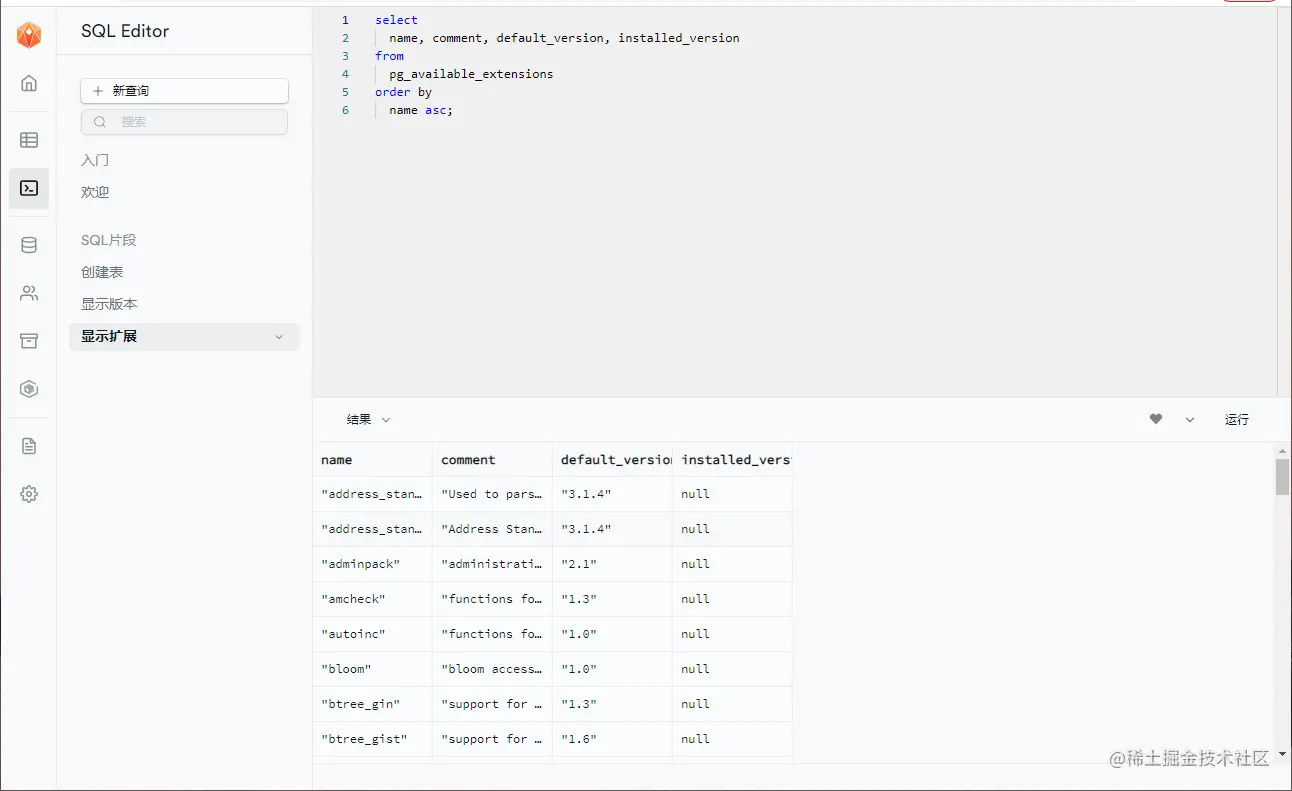This screenshot has height=791, width=1292.
Task: Select the "btree_gist" name cell
Action: tap(372, 739)
